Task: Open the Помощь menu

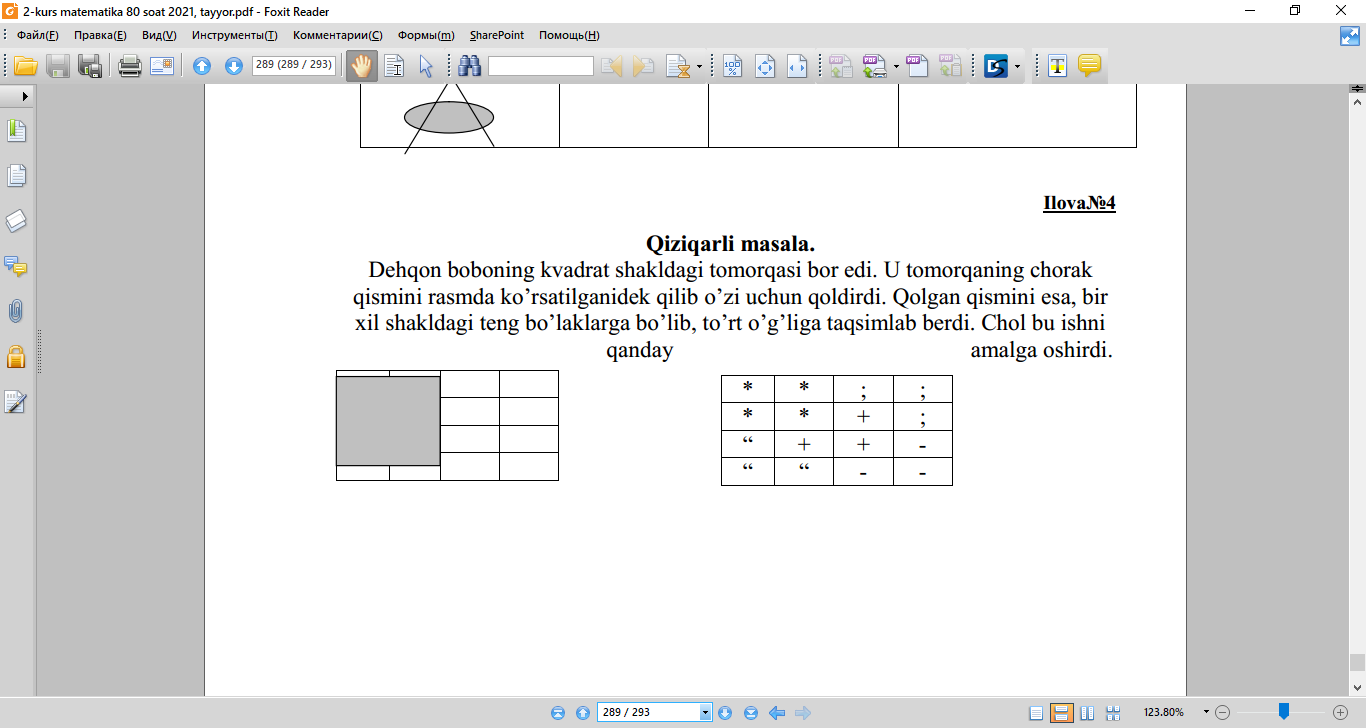Action: (569, 35)
